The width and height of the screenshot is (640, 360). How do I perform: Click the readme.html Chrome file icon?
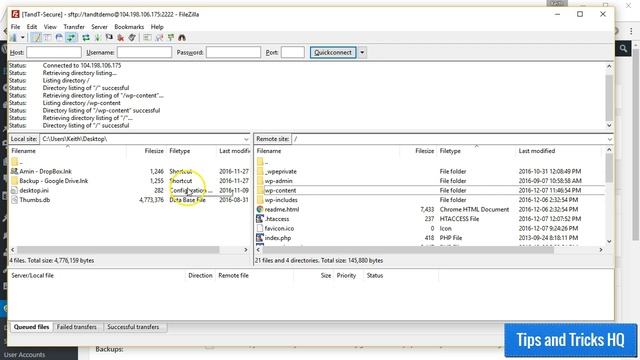click(260, 209)
